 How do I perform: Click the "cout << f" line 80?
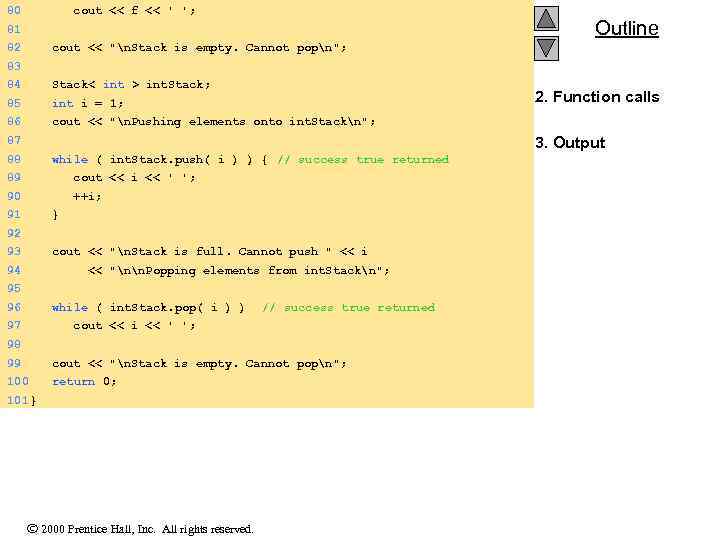coord(134,11)
